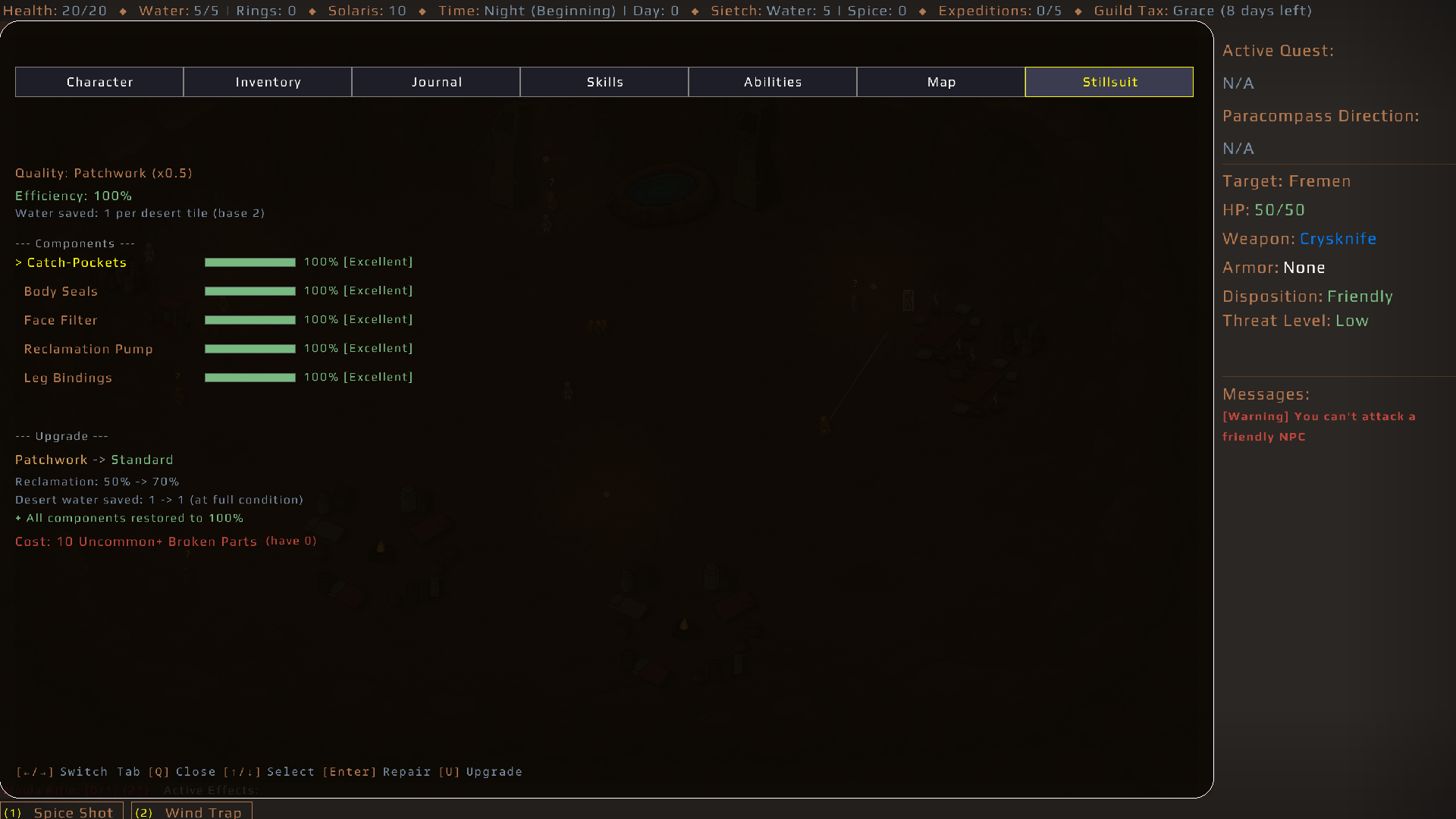Click the highlighted Stillsuit tab
The width and height of the screenshot is (1456, 819).
tap(1109, 82)
